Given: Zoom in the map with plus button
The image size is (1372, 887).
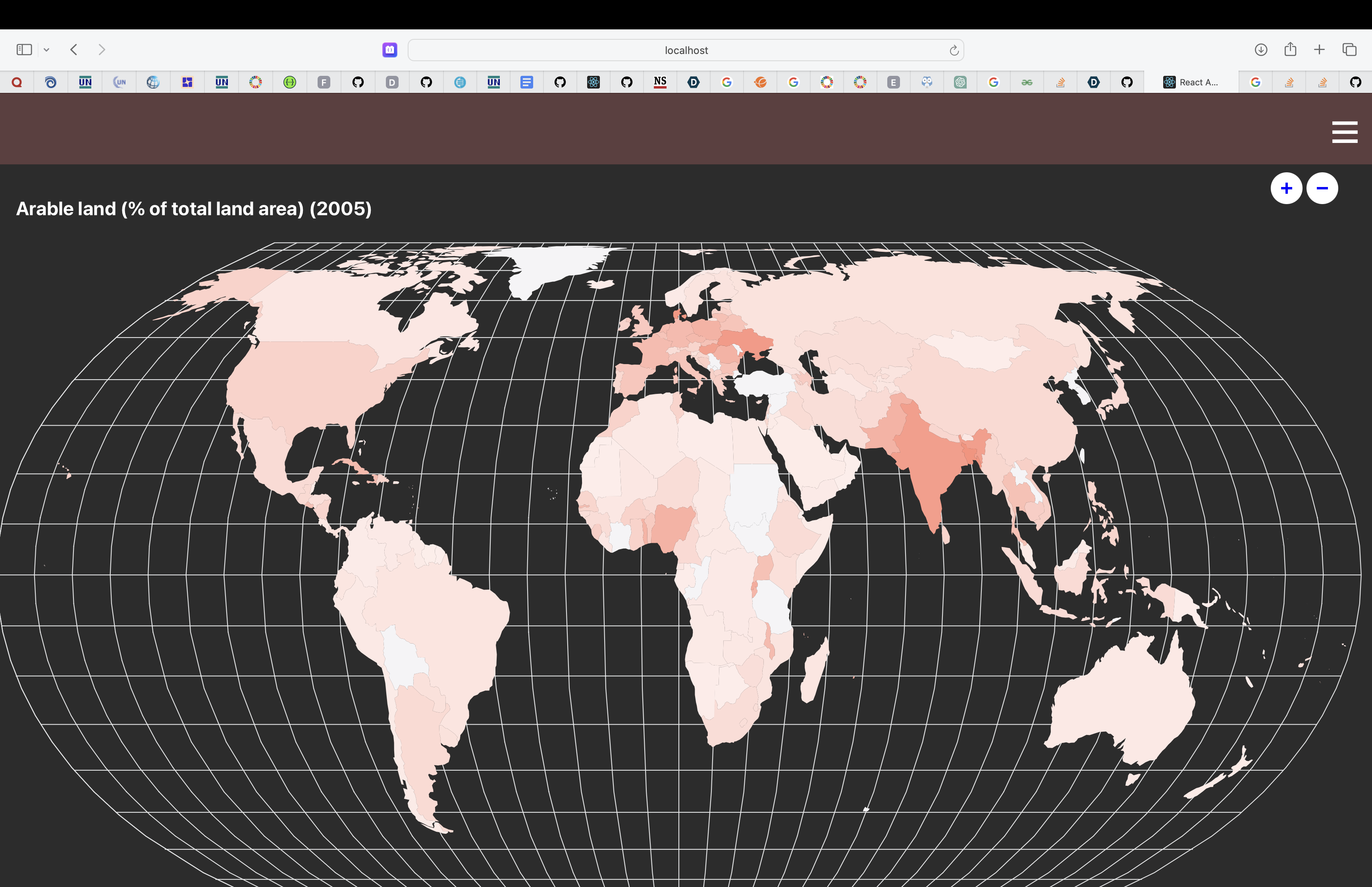Looking at the screenshot, I should click(x=1286, y=188).
